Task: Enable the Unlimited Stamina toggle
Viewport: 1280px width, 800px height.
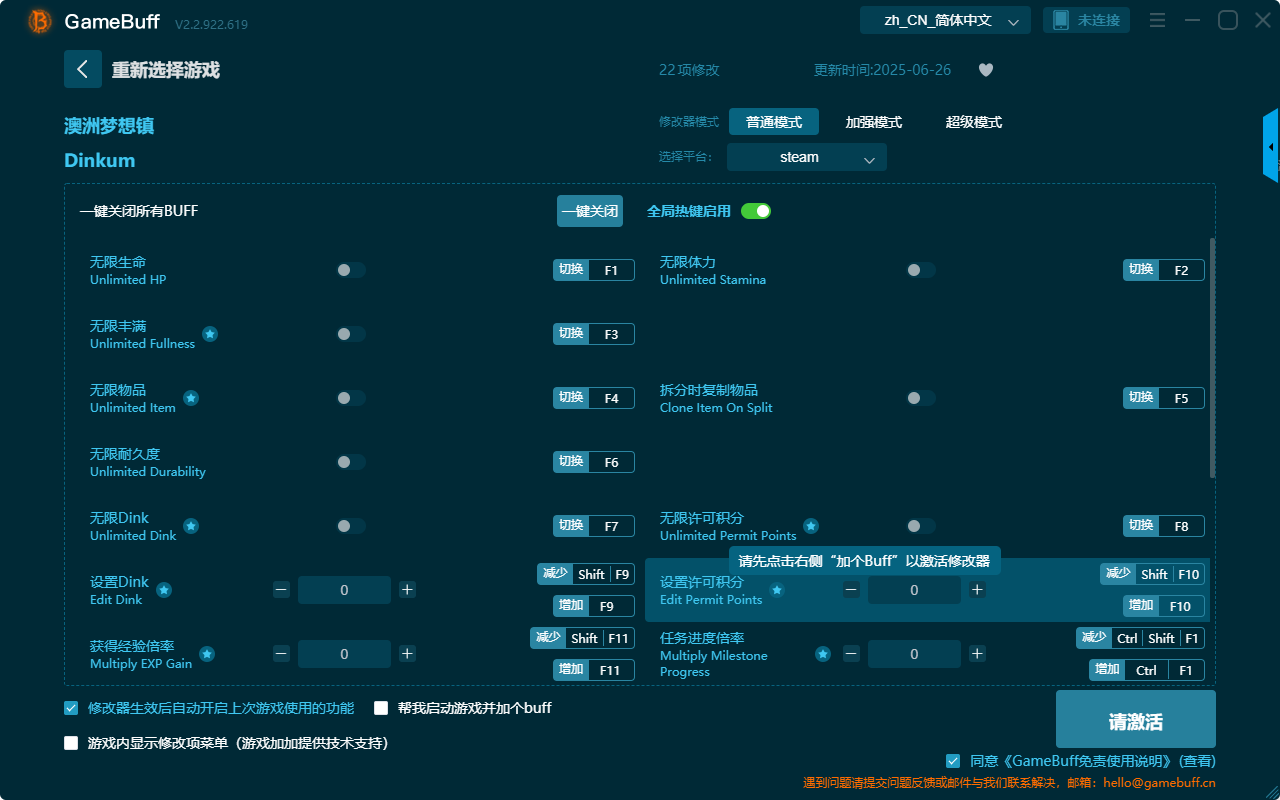Action: pyautogui.click(x=921, y=270)
